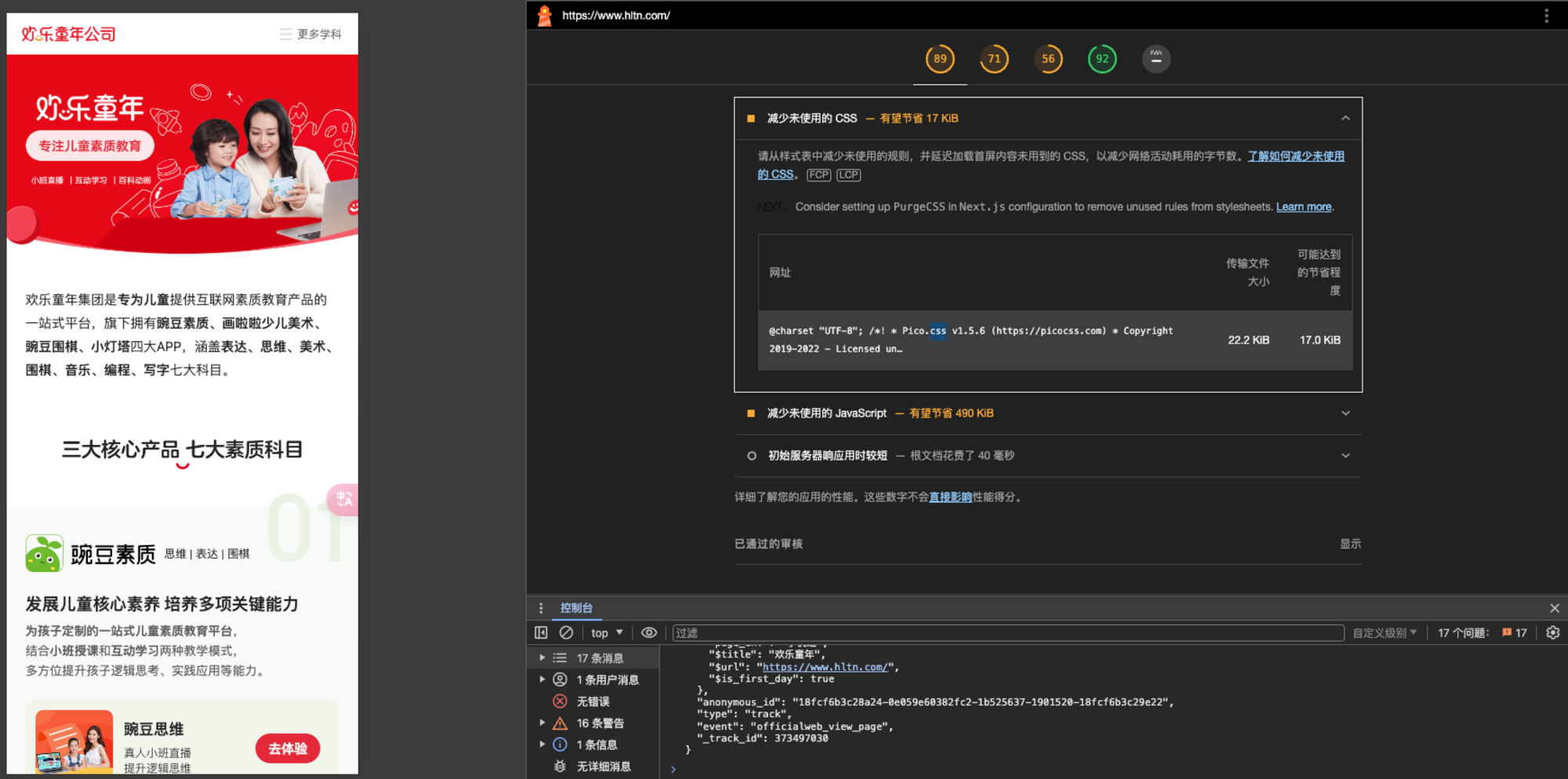The height and width of the screenshot is (779, 1568).
Task: Click the pink translate floating icon
Action: tap(344, 499)
